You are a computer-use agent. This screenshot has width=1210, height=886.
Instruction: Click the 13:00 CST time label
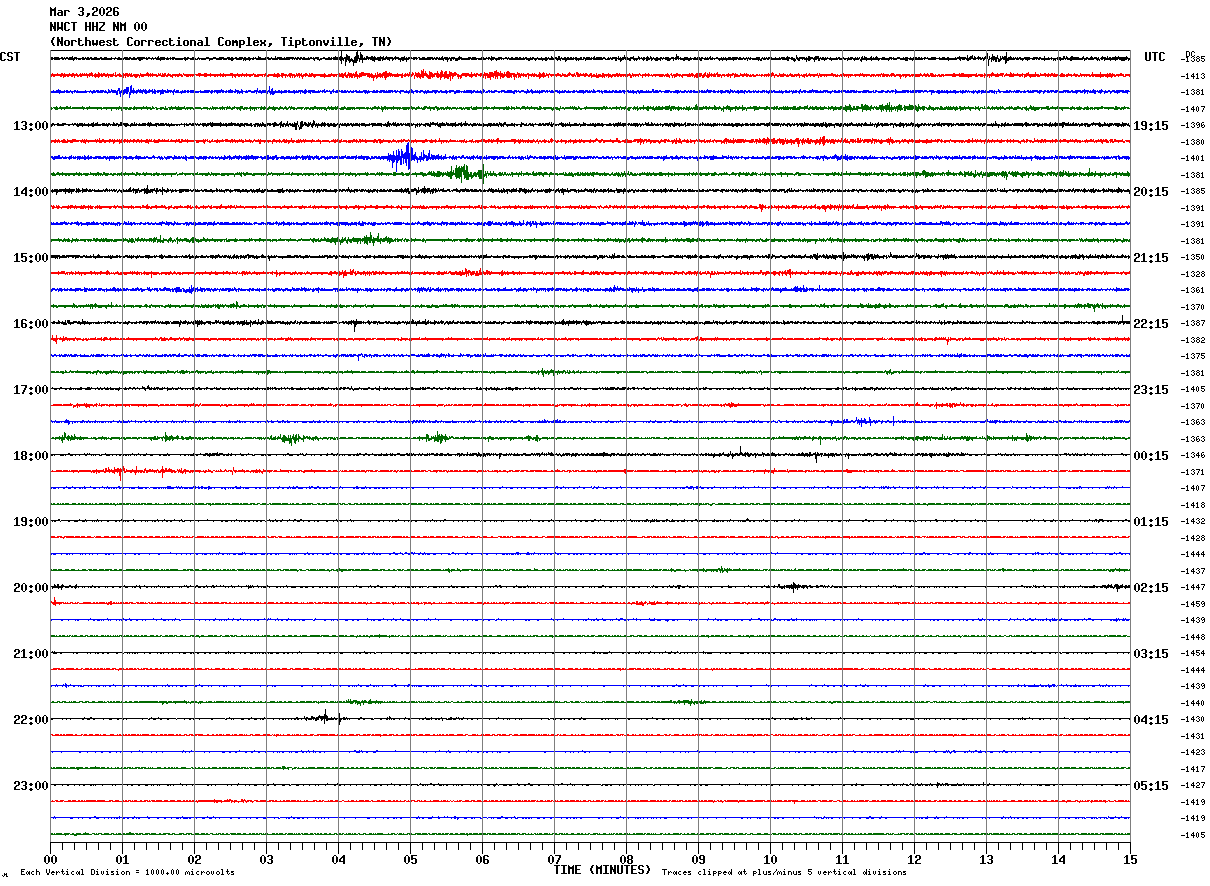pos(31,126)
